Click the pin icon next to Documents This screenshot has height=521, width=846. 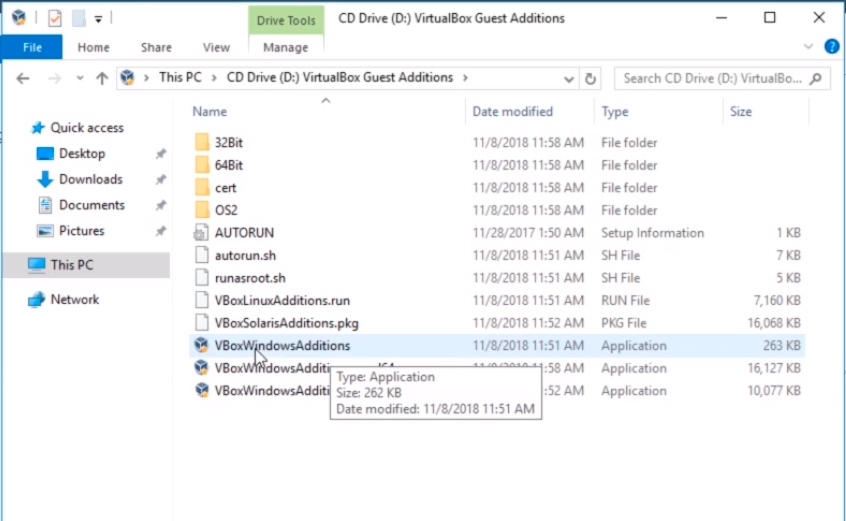pyautogui.click(x=161, y=205)
